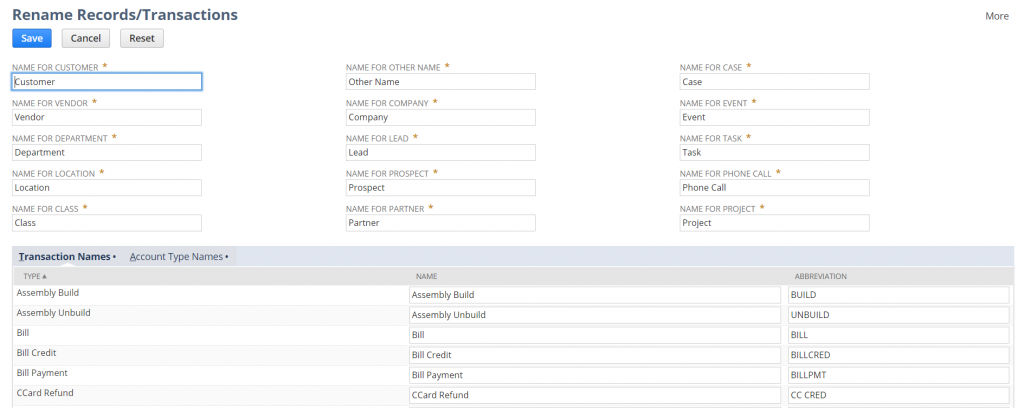Viewport: 1024px width, 408px height.
Task: Click the Save button
Action: point(31,38)
